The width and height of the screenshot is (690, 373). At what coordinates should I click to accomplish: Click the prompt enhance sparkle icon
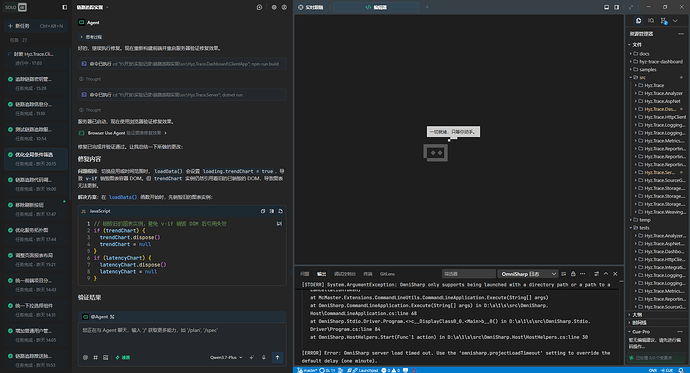pos(252,358)
